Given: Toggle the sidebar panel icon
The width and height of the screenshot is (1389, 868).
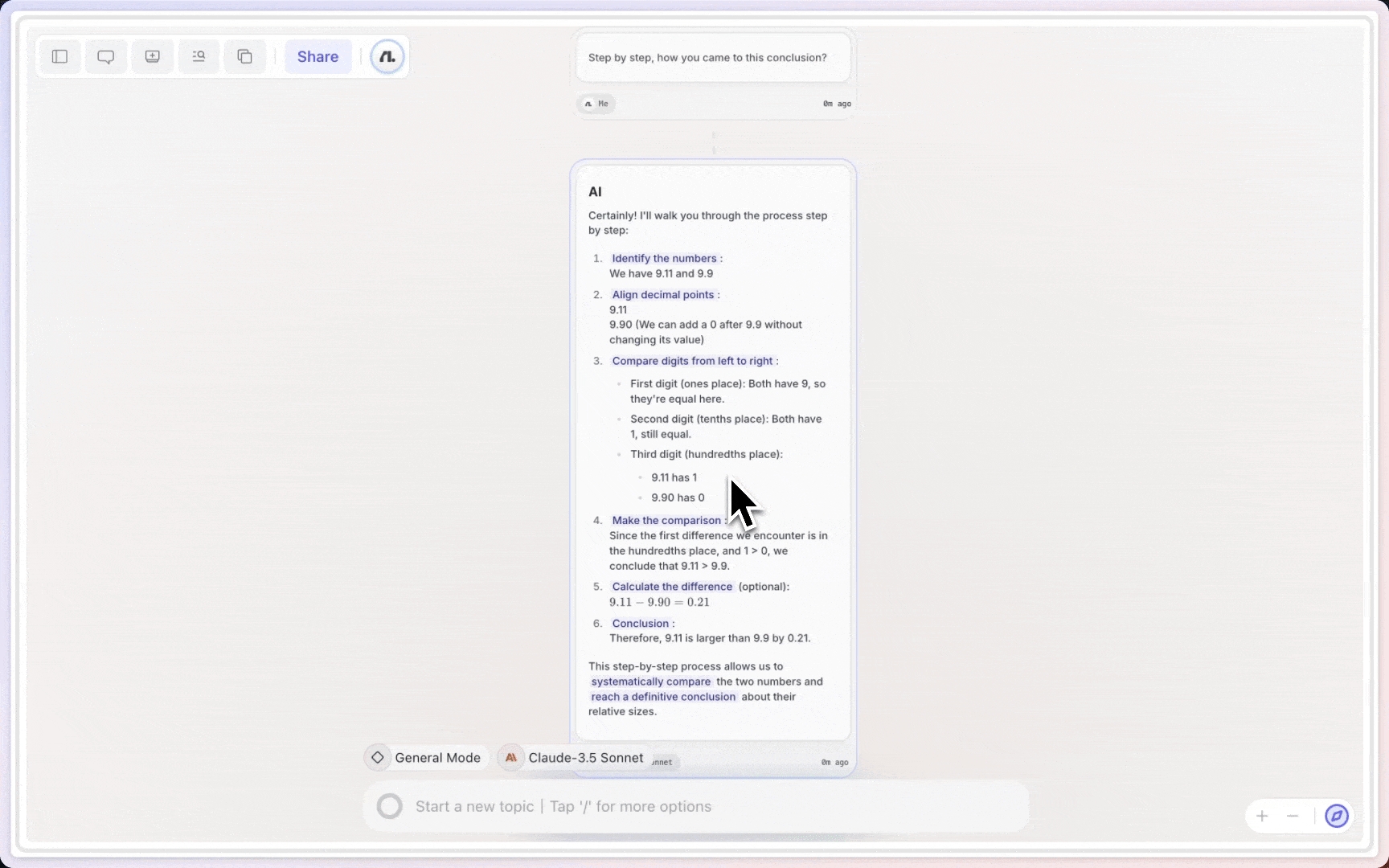Looking at the screenshot, I should click(59, 56).
